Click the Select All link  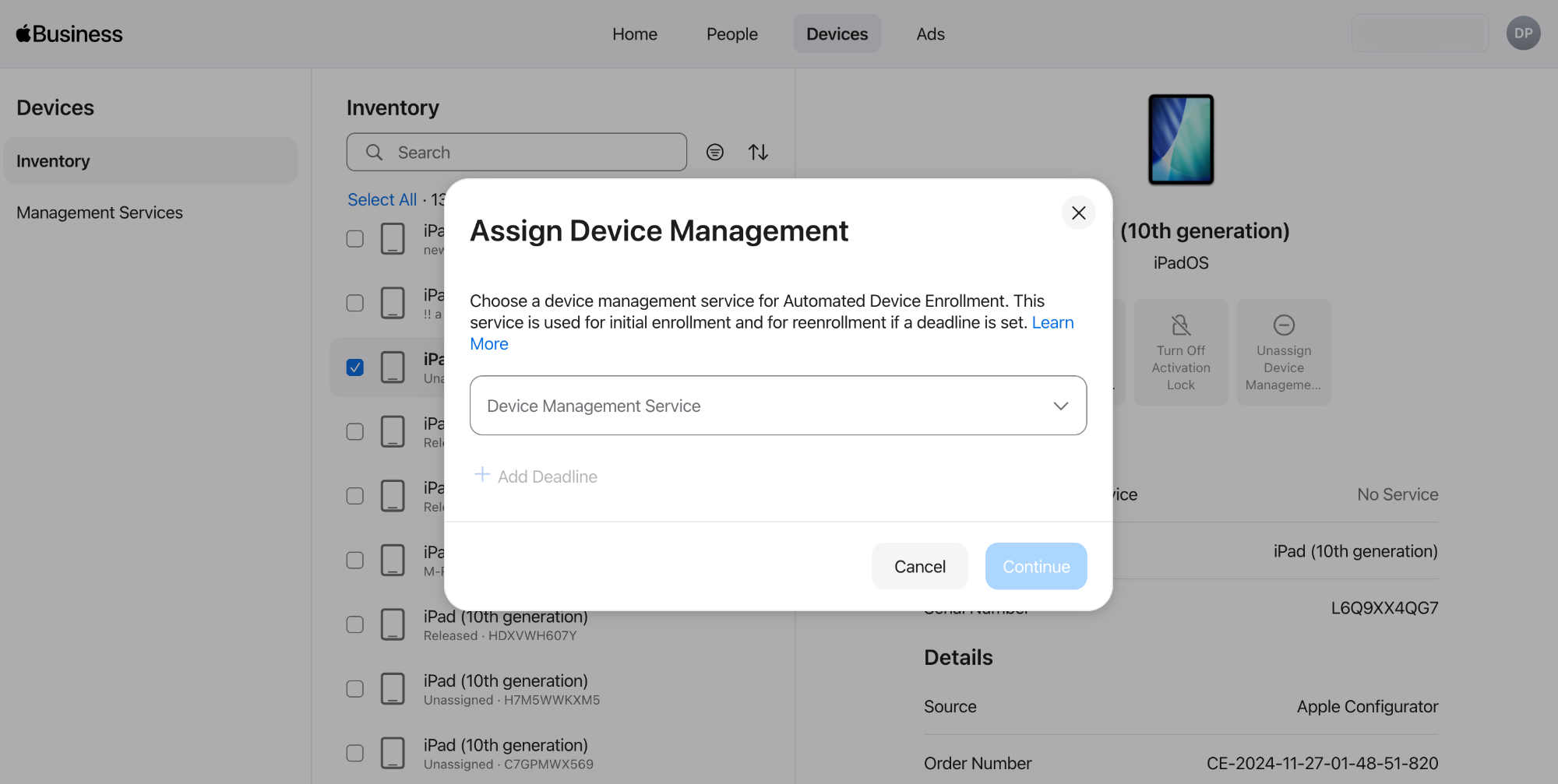[x=382, y=199]
